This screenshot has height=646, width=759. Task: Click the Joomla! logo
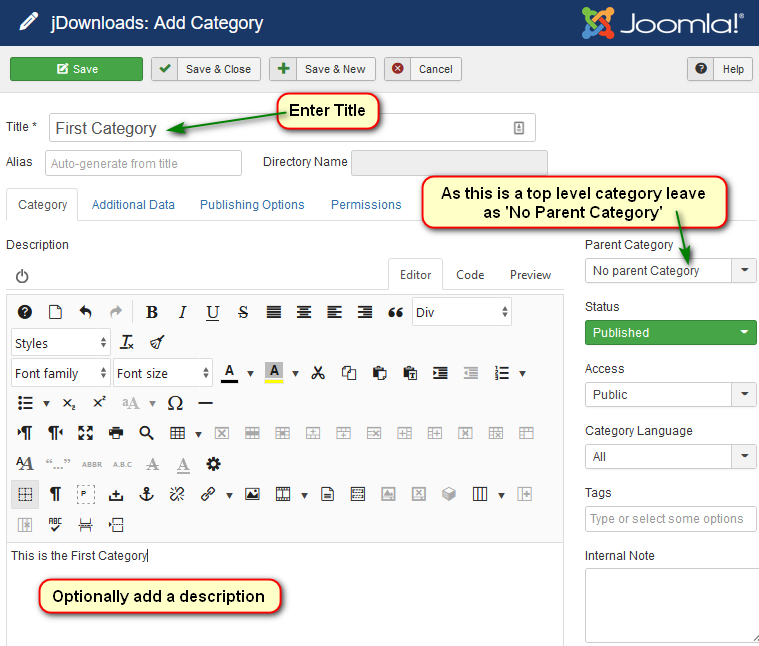click(663, 23)
